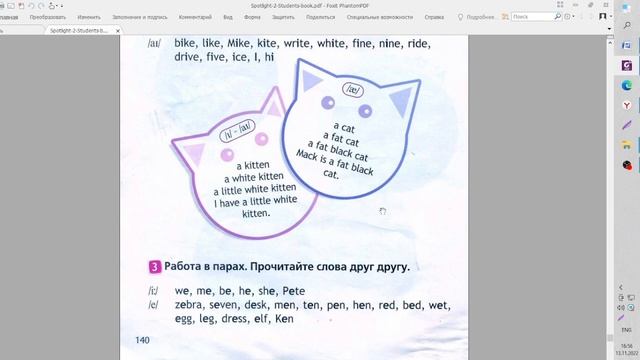640x360 pixels.
Task: Open Windows search from the taskbar magnifier
Action: coord(627,25)
